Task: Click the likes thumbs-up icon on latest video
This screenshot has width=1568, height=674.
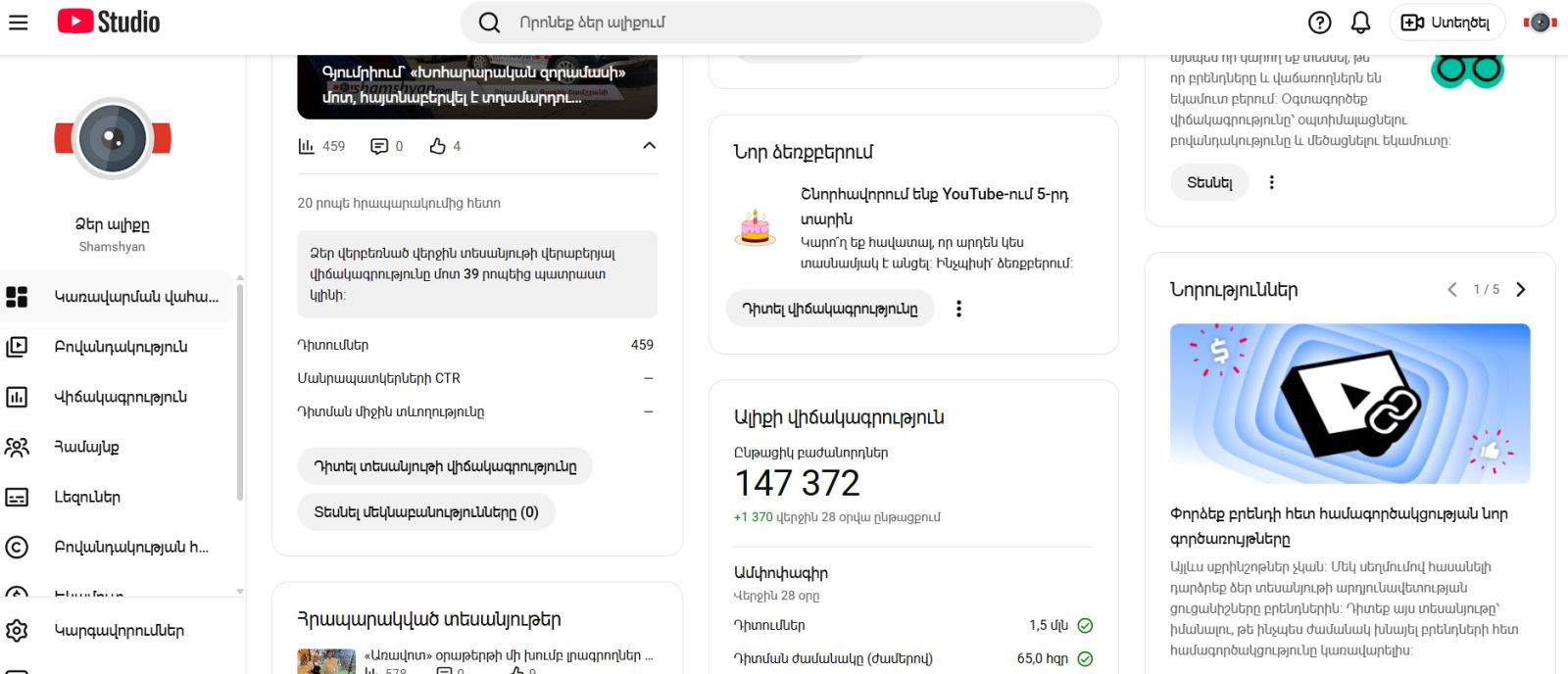Action: coord(437,146)
